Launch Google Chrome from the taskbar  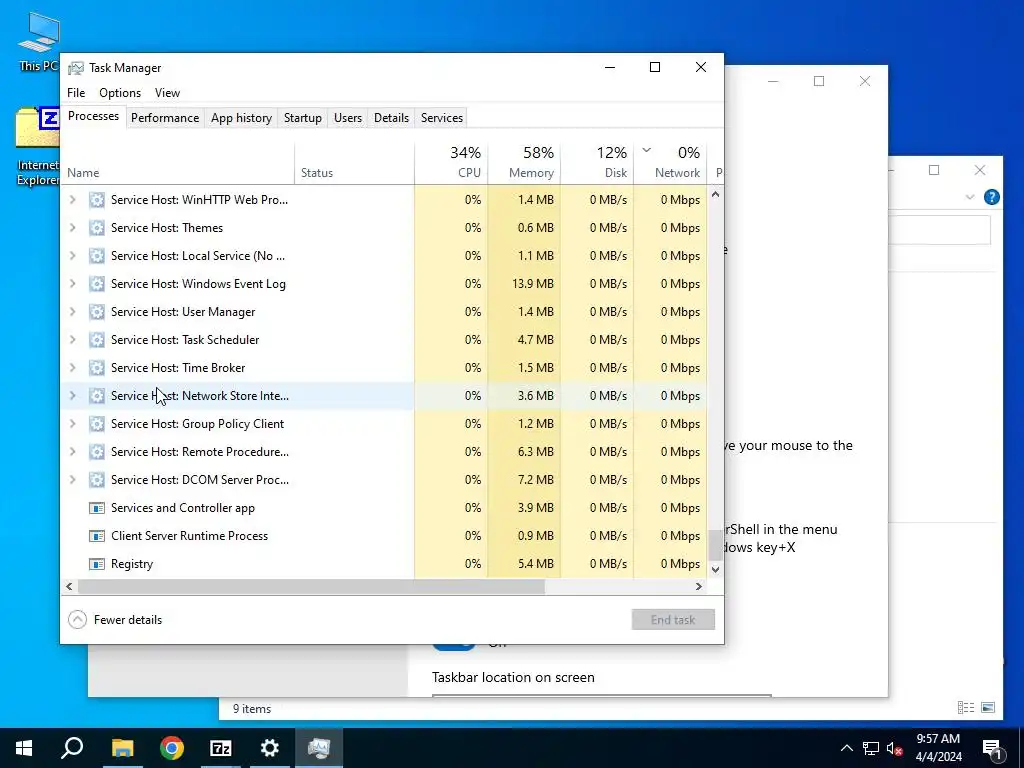pos(172,748)
